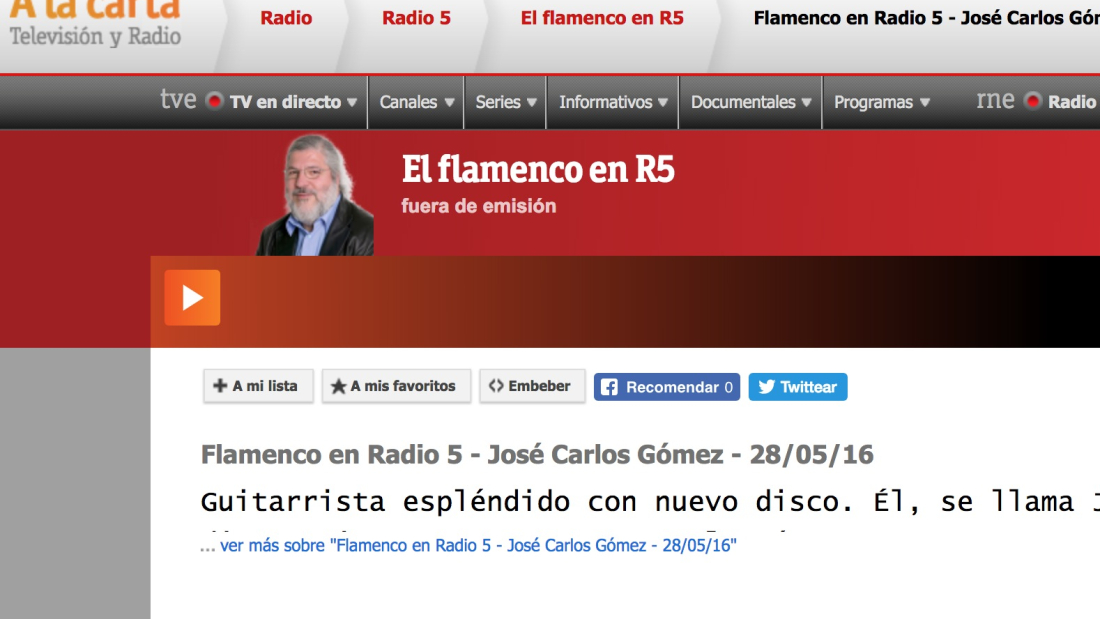This screenshot has height=619, width=1100.
Task: Click the code brackets Embeber icon
Action: tap(496, 386)
